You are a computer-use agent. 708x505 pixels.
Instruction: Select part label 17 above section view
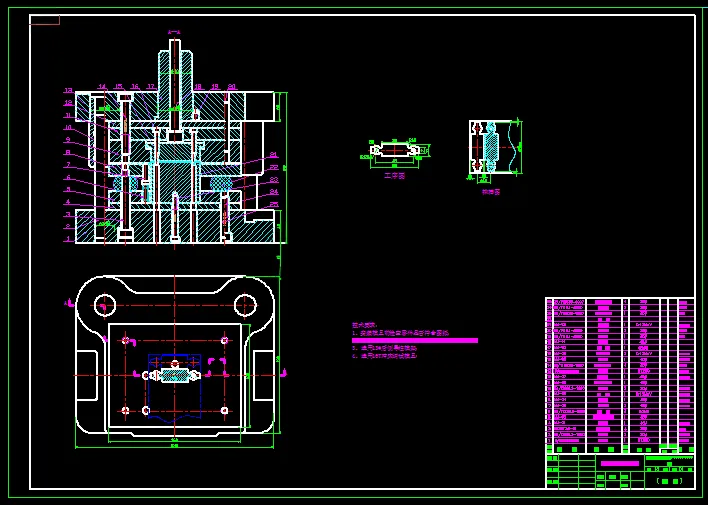pos(151,87)
